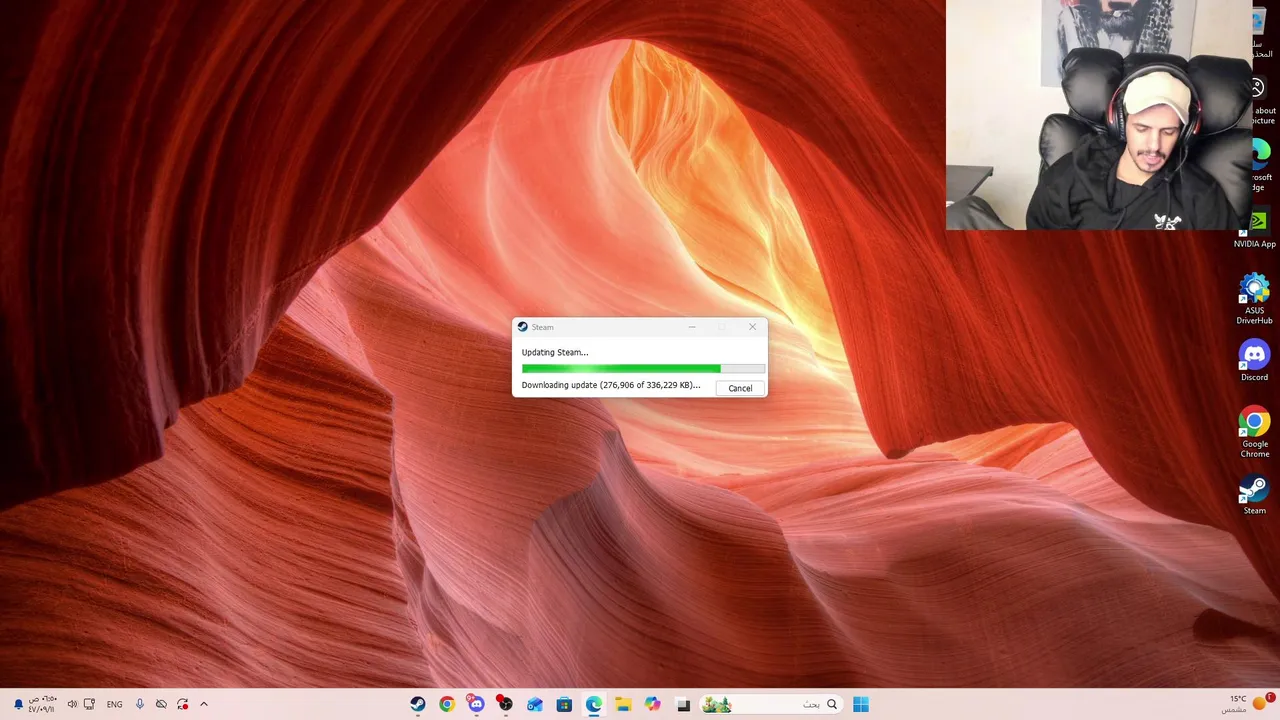Open OBS Studio from the taskbar
1280x720 pixels.
coord(505,704)
